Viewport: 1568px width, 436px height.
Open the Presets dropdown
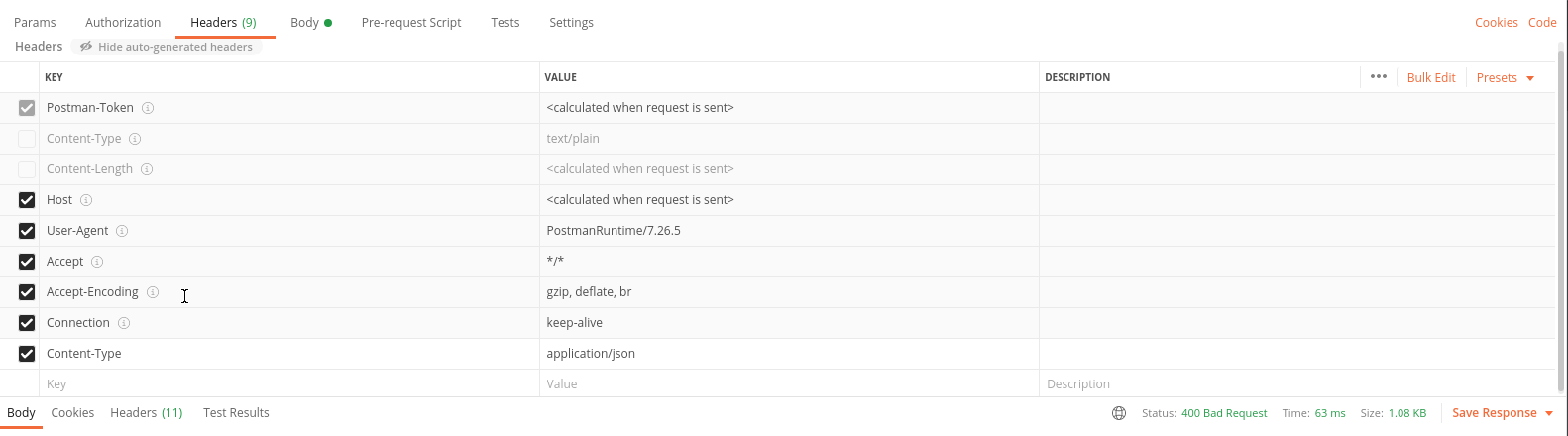pyautogui.click(x=1506, y=78)
